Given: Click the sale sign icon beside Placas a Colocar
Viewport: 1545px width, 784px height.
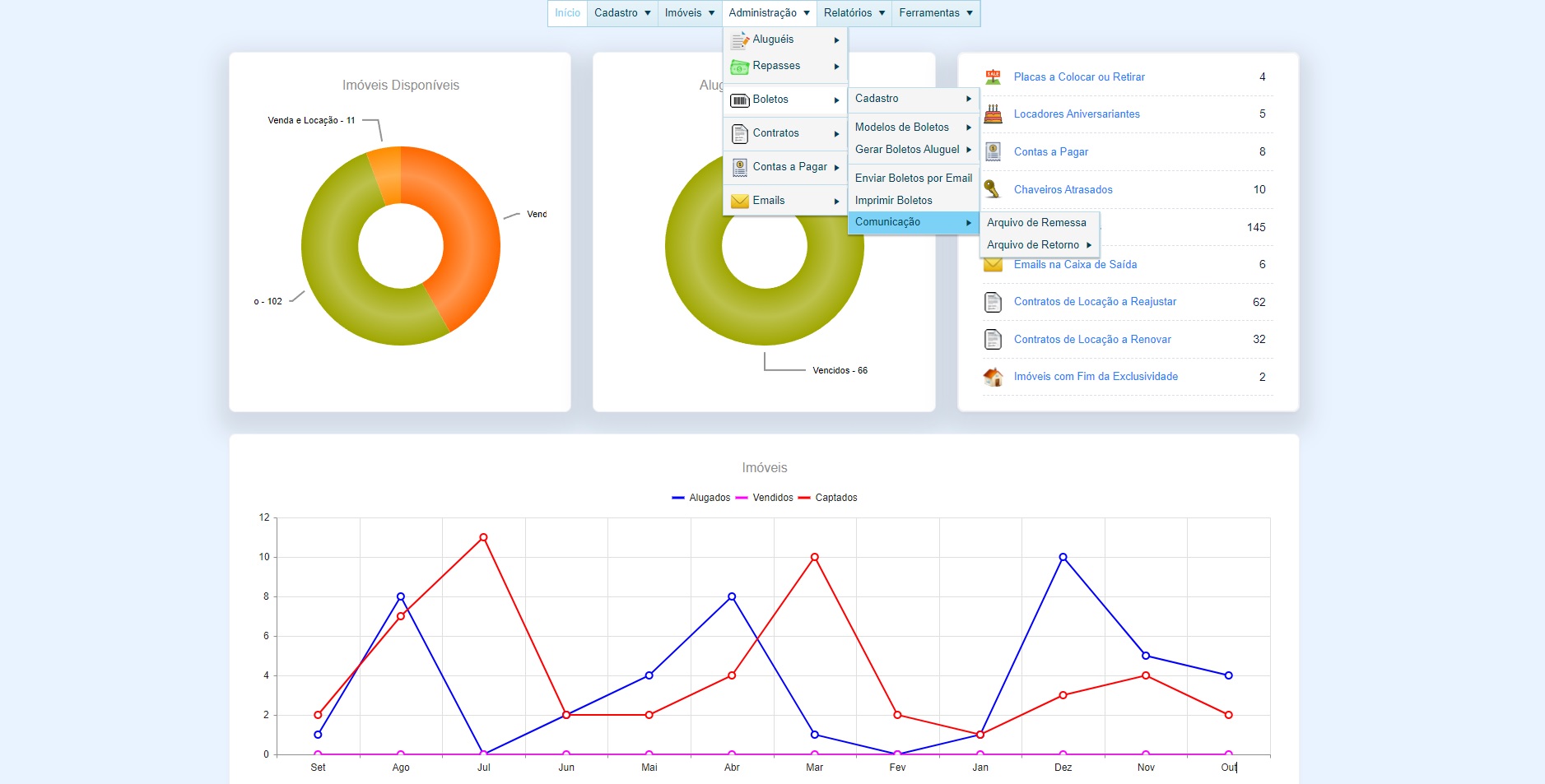Looking at the screenshot, I should (x=994, y=77).
